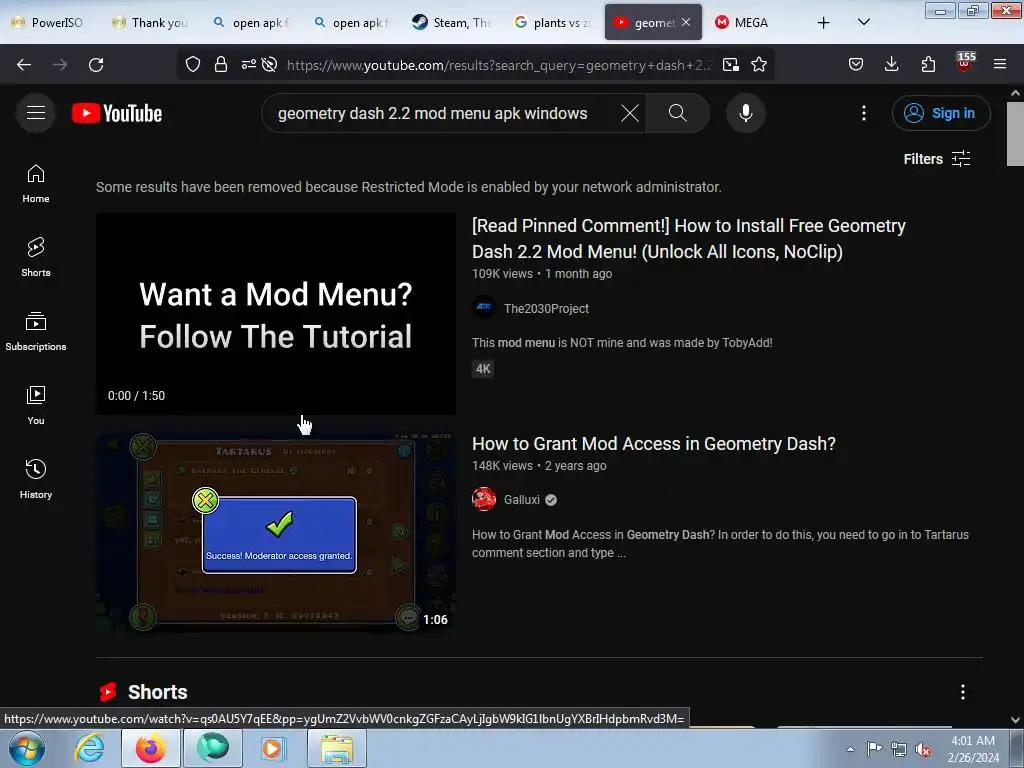This screenshot has width=1024, height=768.
Task: Switch to the PowerISO tab
Action: tap(47, 23)
